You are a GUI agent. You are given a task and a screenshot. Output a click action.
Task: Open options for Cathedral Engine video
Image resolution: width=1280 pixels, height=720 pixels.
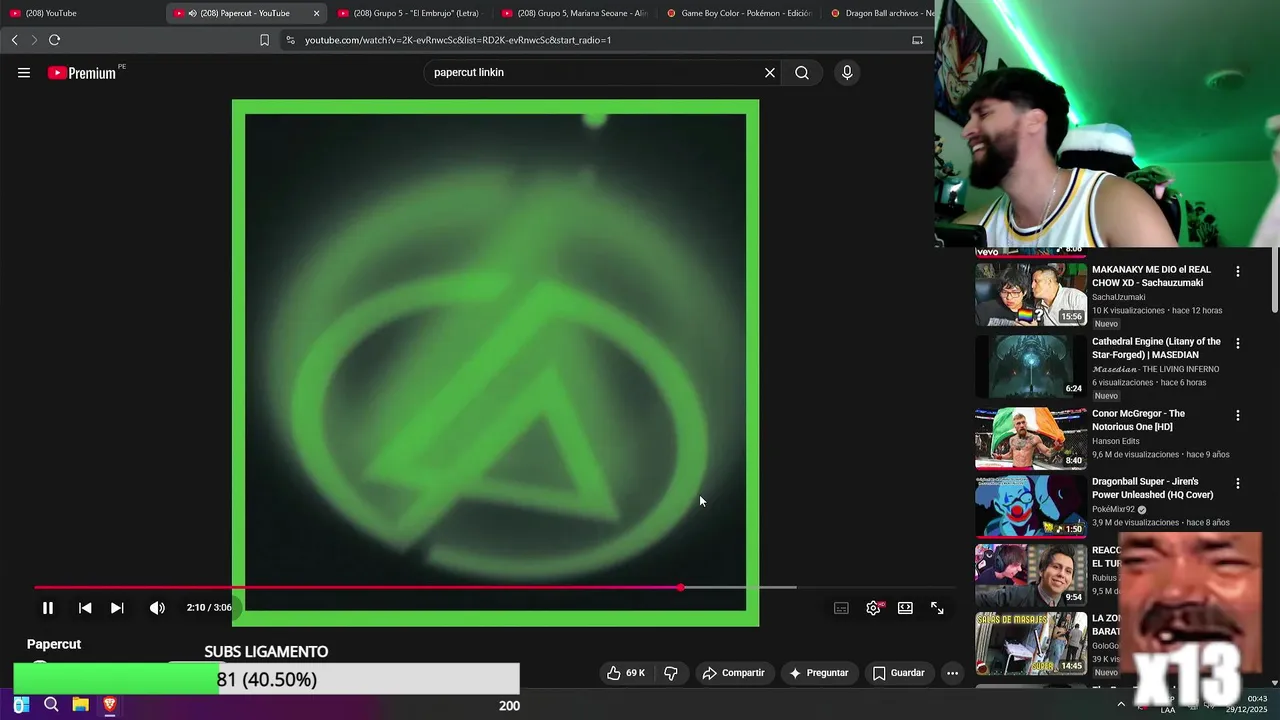click(x=1238, y=343)
